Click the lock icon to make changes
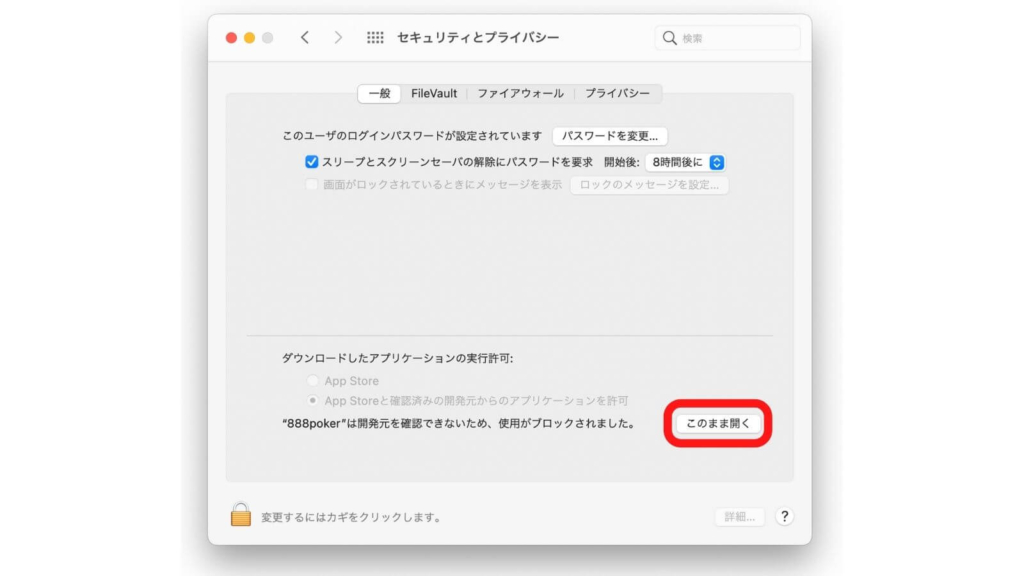This screenshot has height=576, width=1024. [240, 515]
